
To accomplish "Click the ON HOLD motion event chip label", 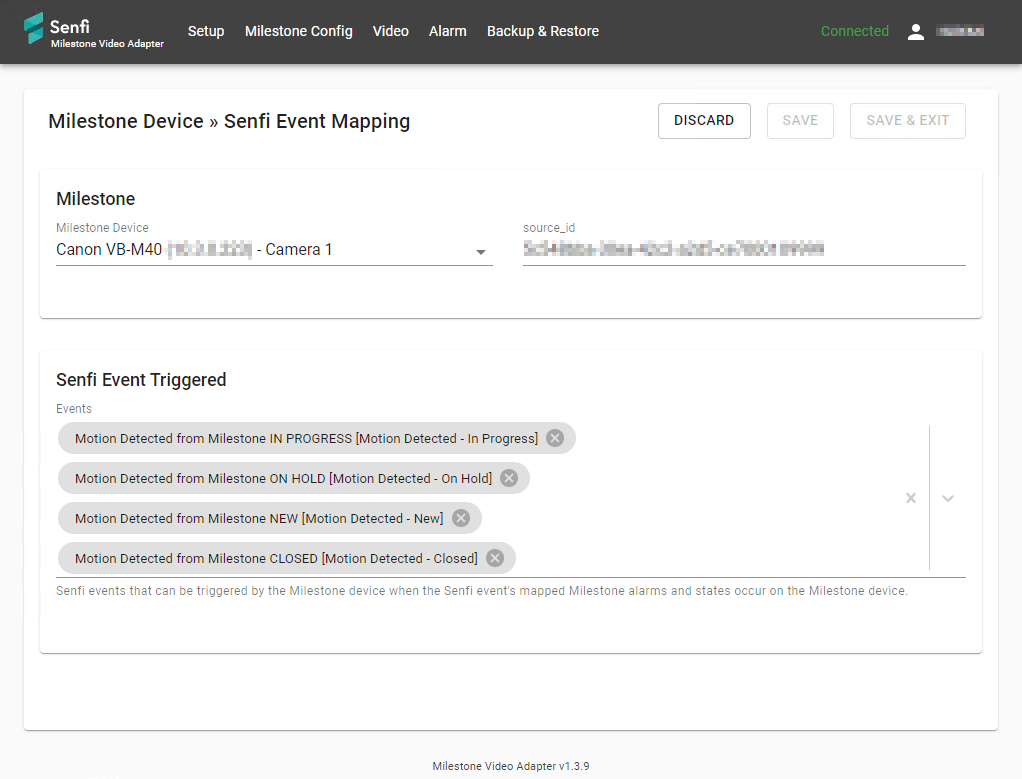I will [x=284, y=478].
